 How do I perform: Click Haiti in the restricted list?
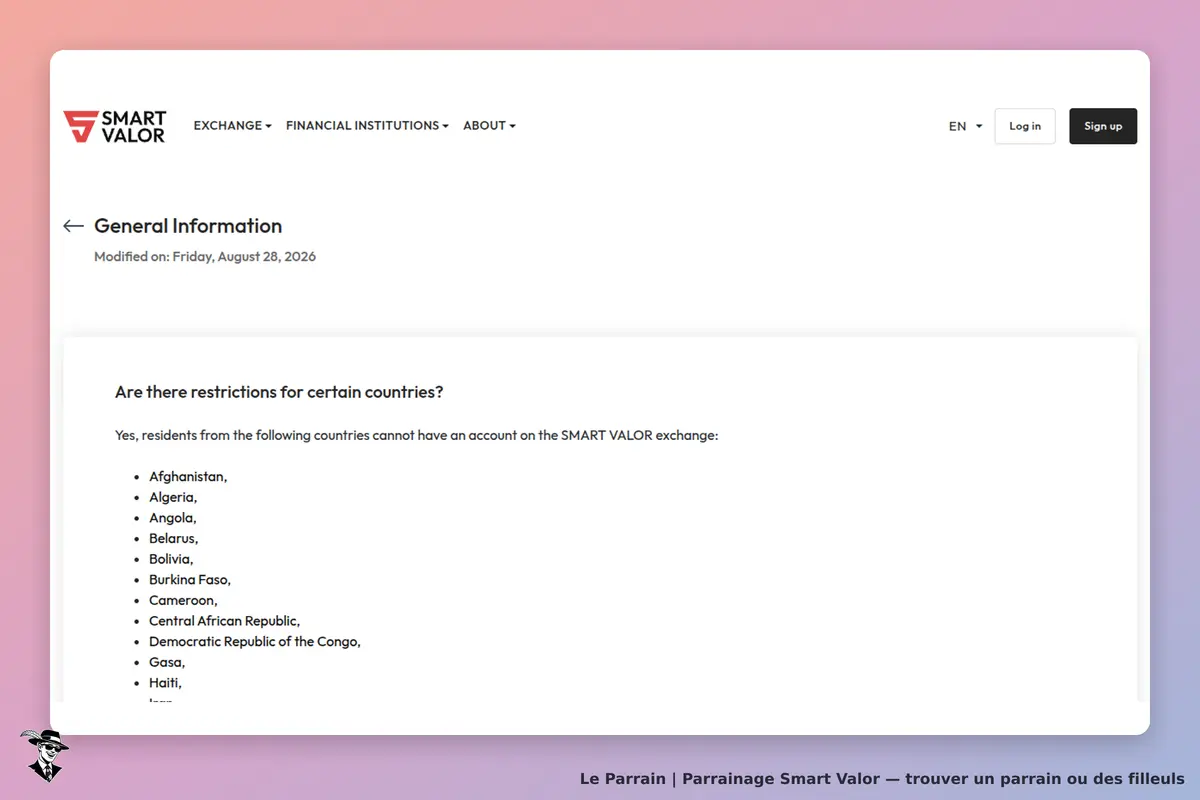click(165, 683)
